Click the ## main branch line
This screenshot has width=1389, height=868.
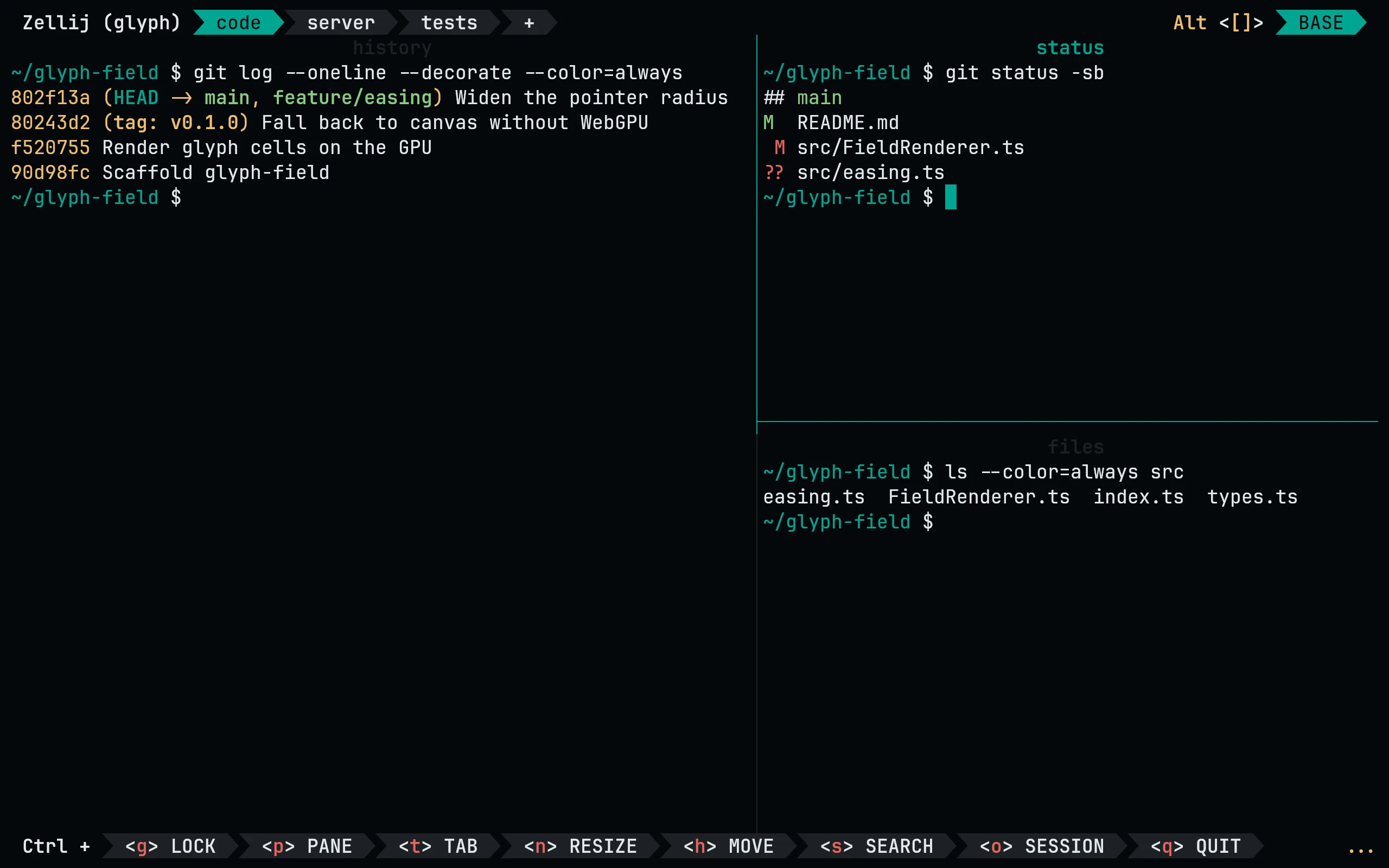[802, 98]
